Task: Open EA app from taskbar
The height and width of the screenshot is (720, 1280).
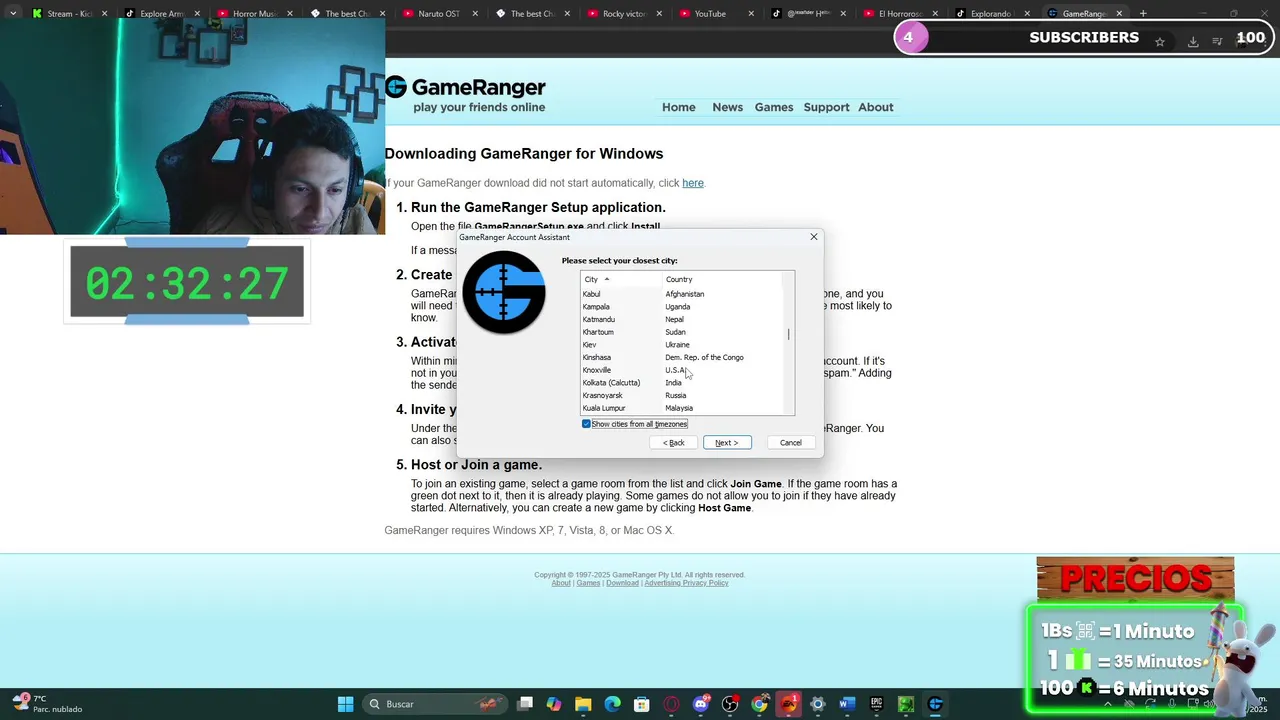Action: click(x=789, y=704)
